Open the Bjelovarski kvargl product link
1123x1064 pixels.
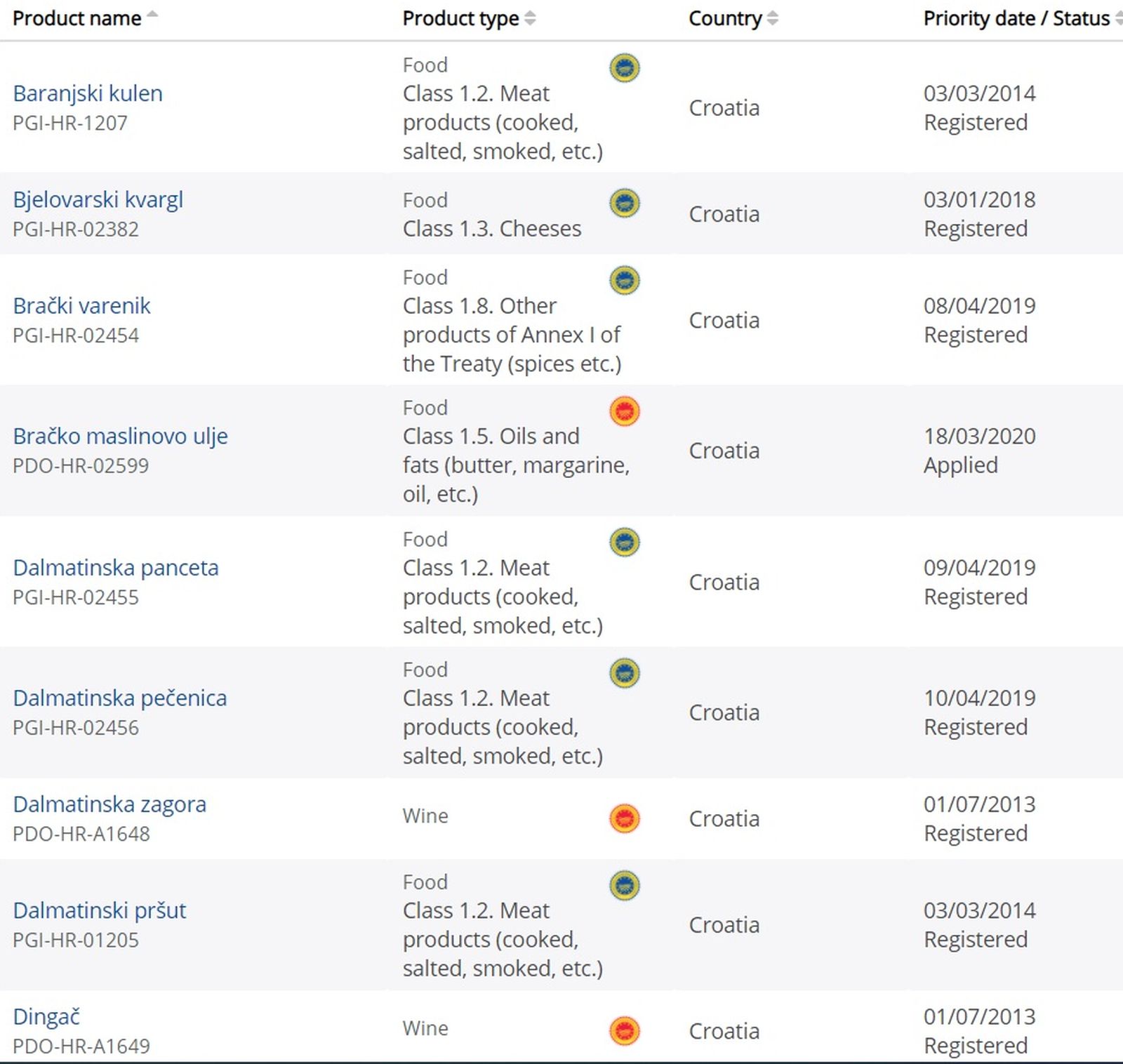(x=98, y=200)
